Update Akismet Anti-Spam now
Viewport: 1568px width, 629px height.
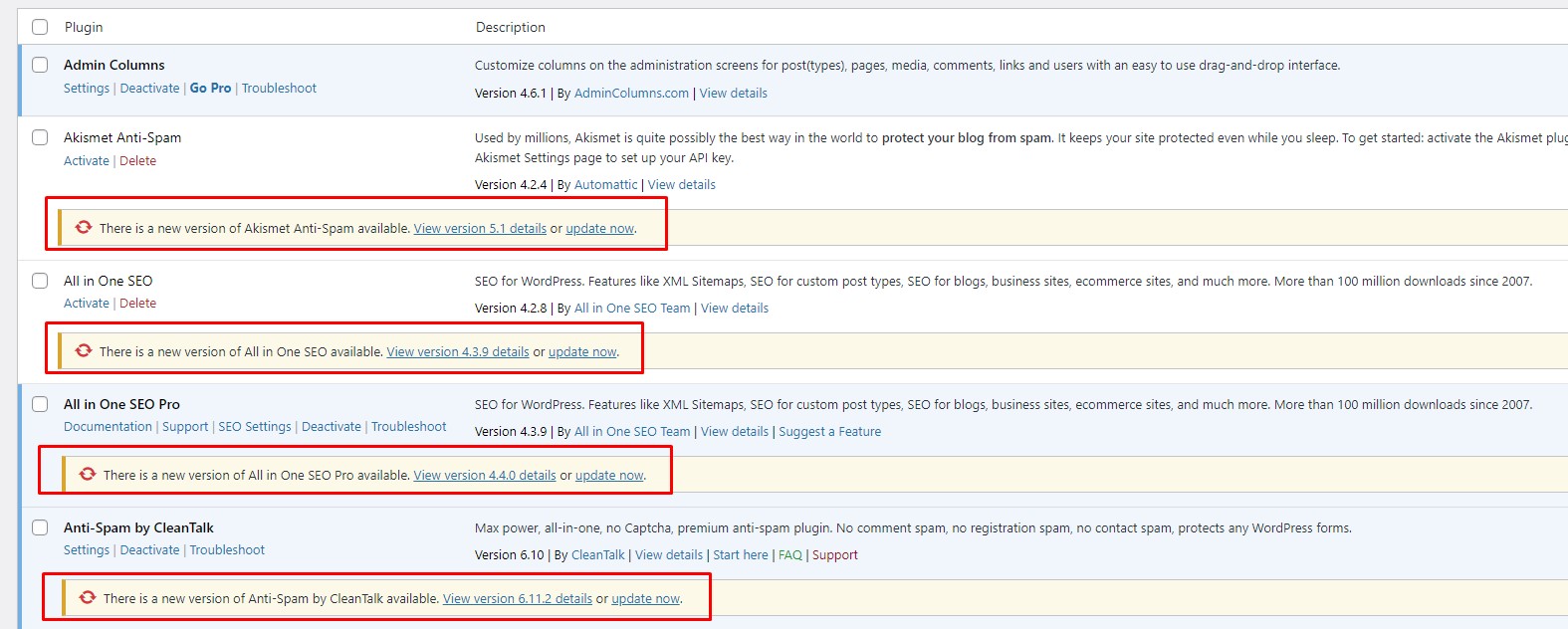click(600, 228)
